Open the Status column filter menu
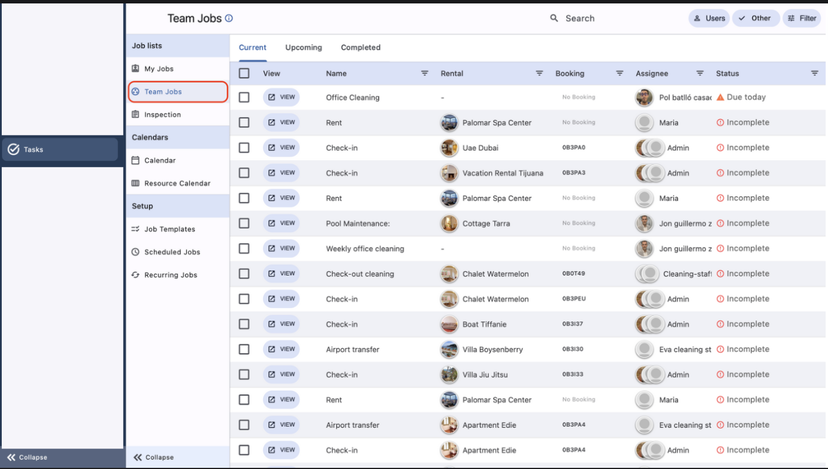 tap(814, 73)
